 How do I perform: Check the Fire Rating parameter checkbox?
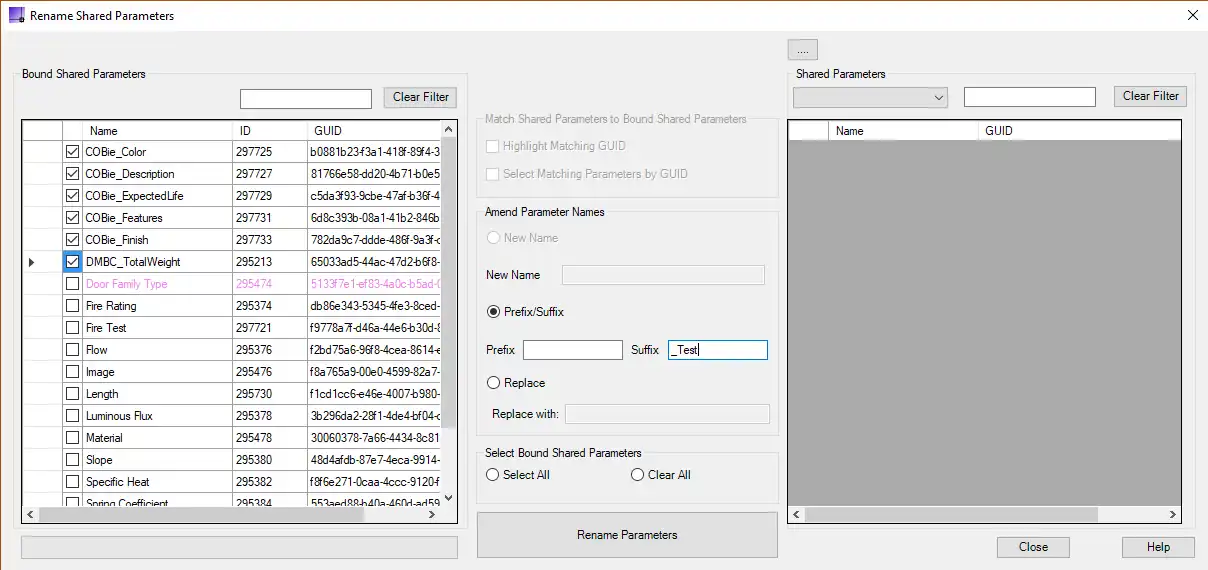click(72, 306)
